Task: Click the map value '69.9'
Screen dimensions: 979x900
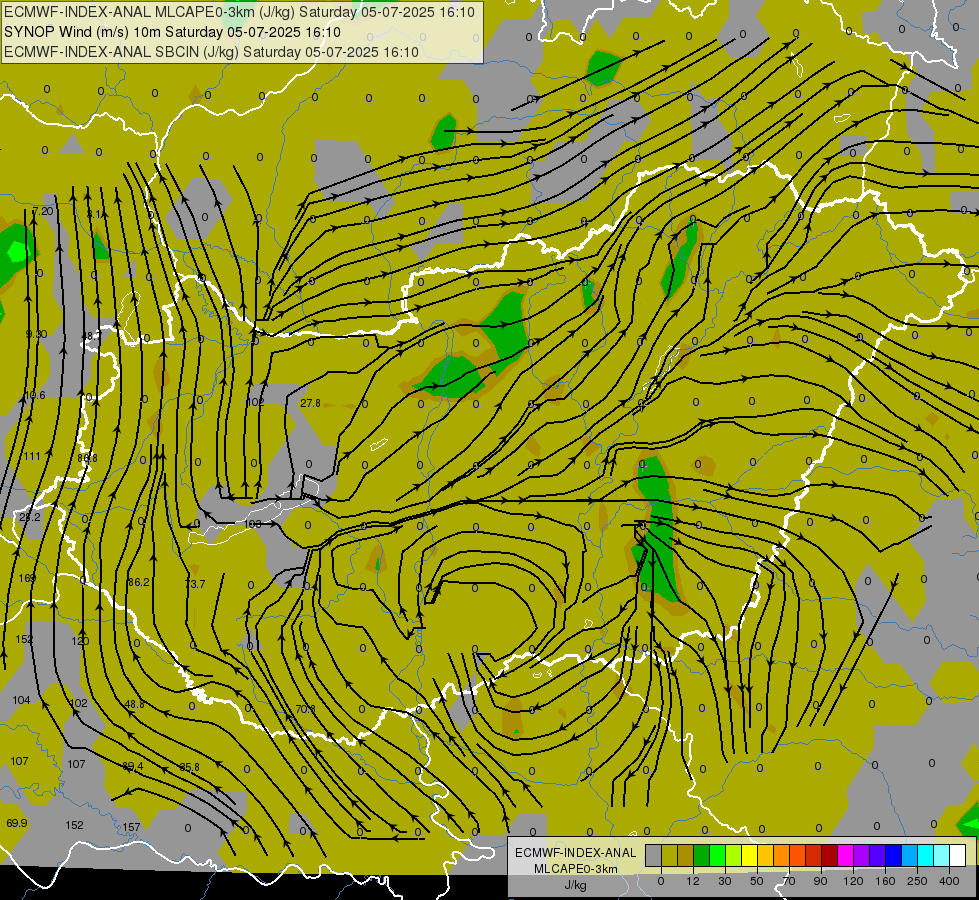Action: coord(17,823)
